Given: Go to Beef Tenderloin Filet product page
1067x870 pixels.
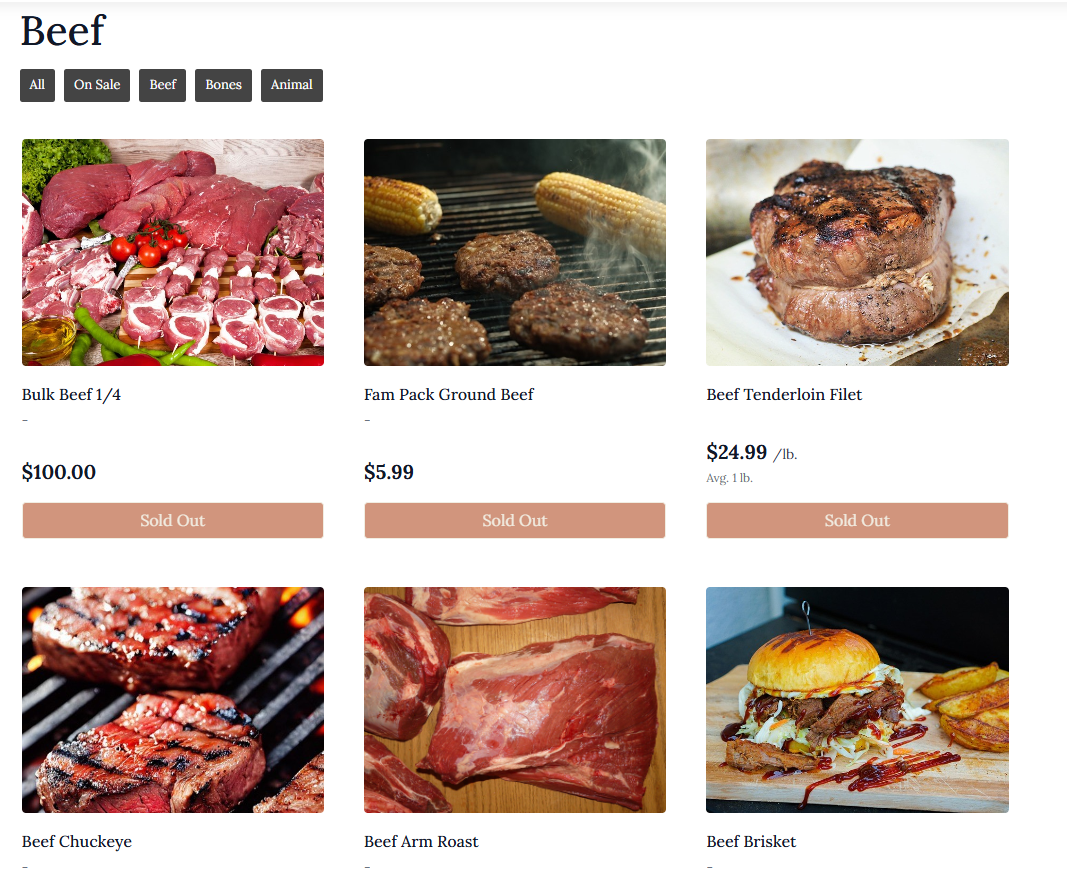Looking at the screenshot, I should (x=784, y=395).
